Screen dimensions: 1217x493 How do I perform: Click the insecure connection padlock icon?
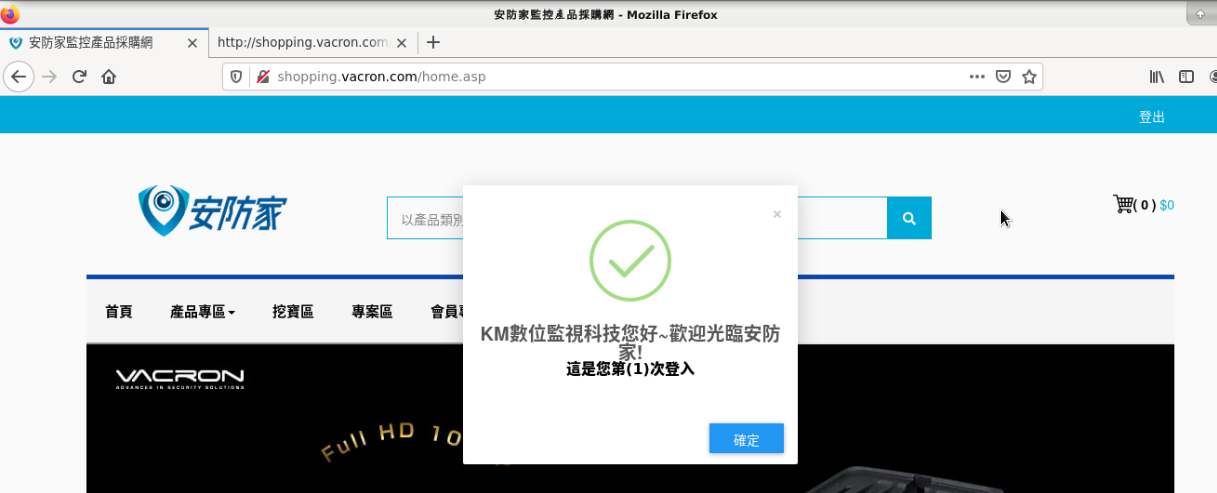(263, 77)
